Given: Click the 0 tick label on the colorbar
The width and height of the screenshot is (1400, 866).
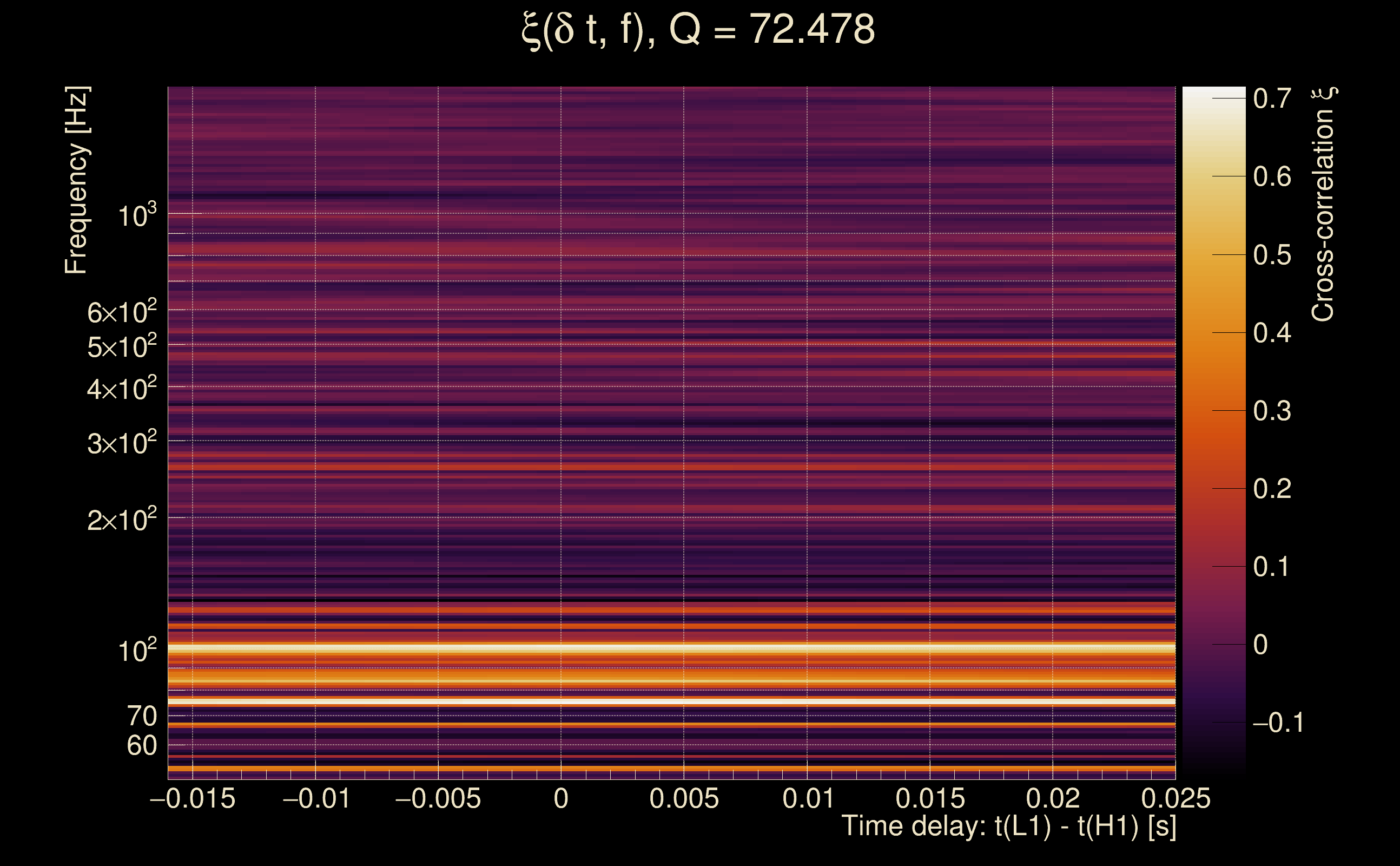Looking at the screenshot, I should (x=1260, y=645).
